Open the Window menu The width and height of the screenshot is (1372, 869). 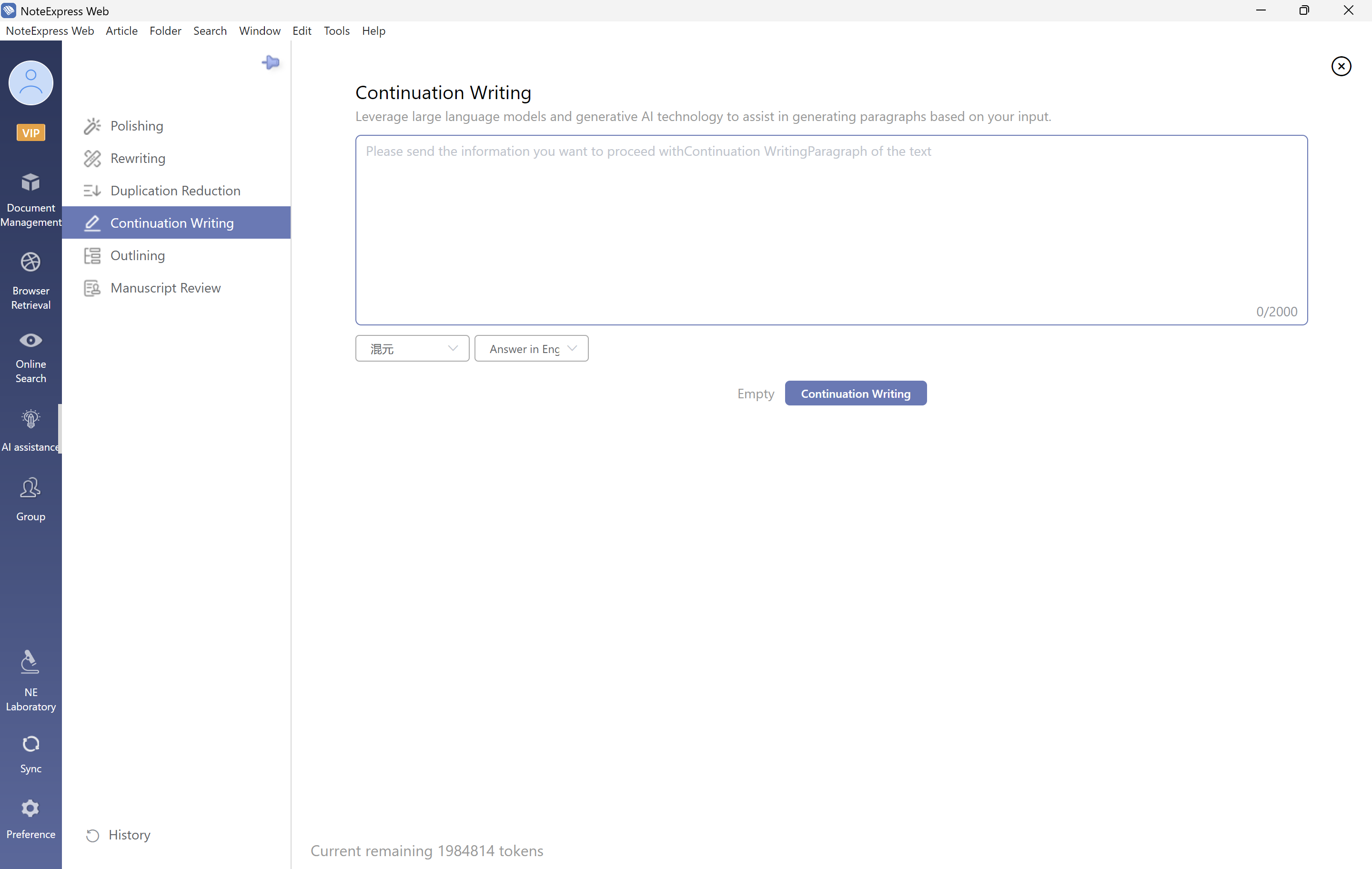coord(260,31)
